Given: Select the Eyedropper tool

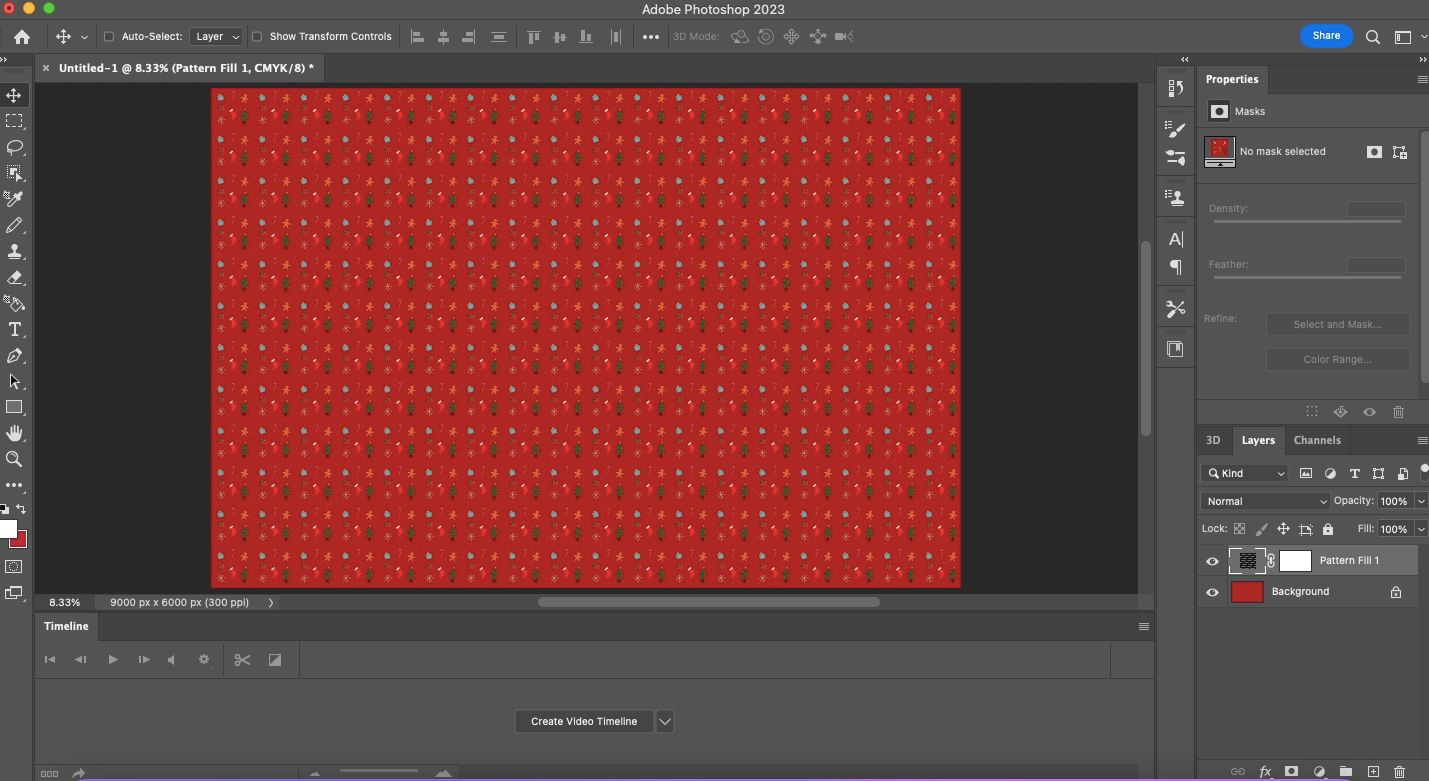Looking at the screenshot, I should (14, 199).
